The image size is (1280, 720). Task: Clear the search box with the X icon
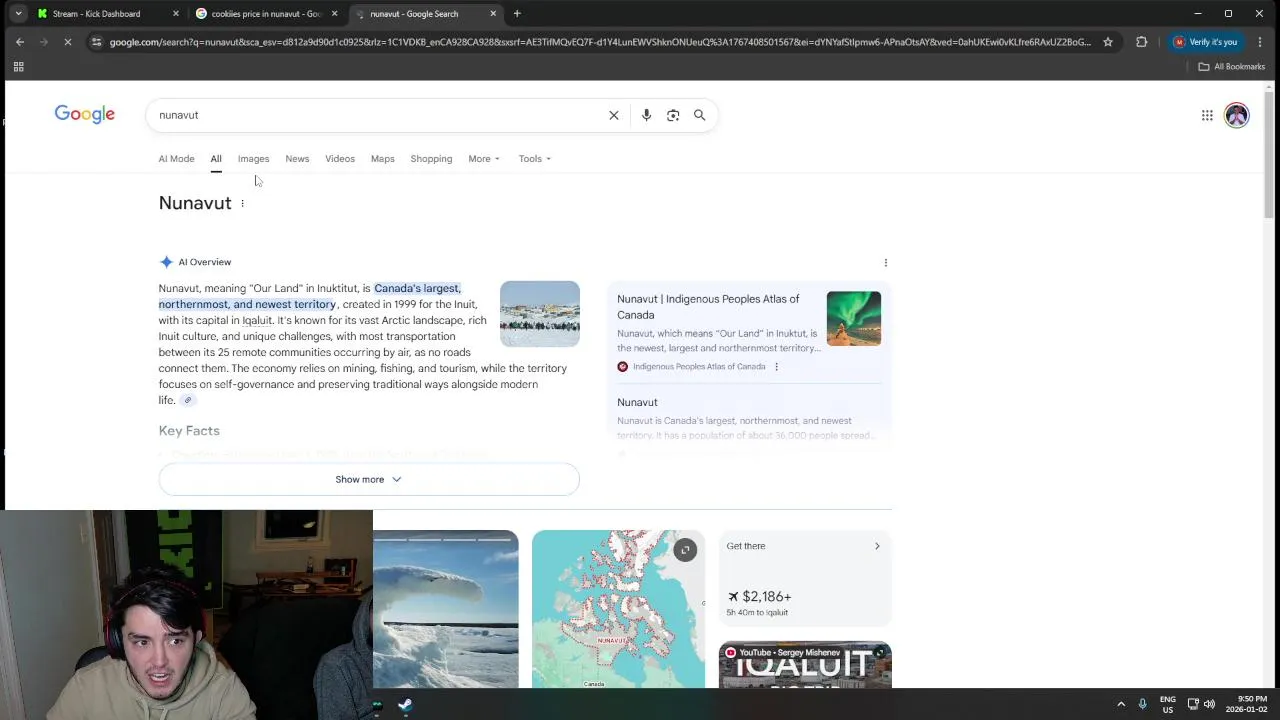click(614, 115)
